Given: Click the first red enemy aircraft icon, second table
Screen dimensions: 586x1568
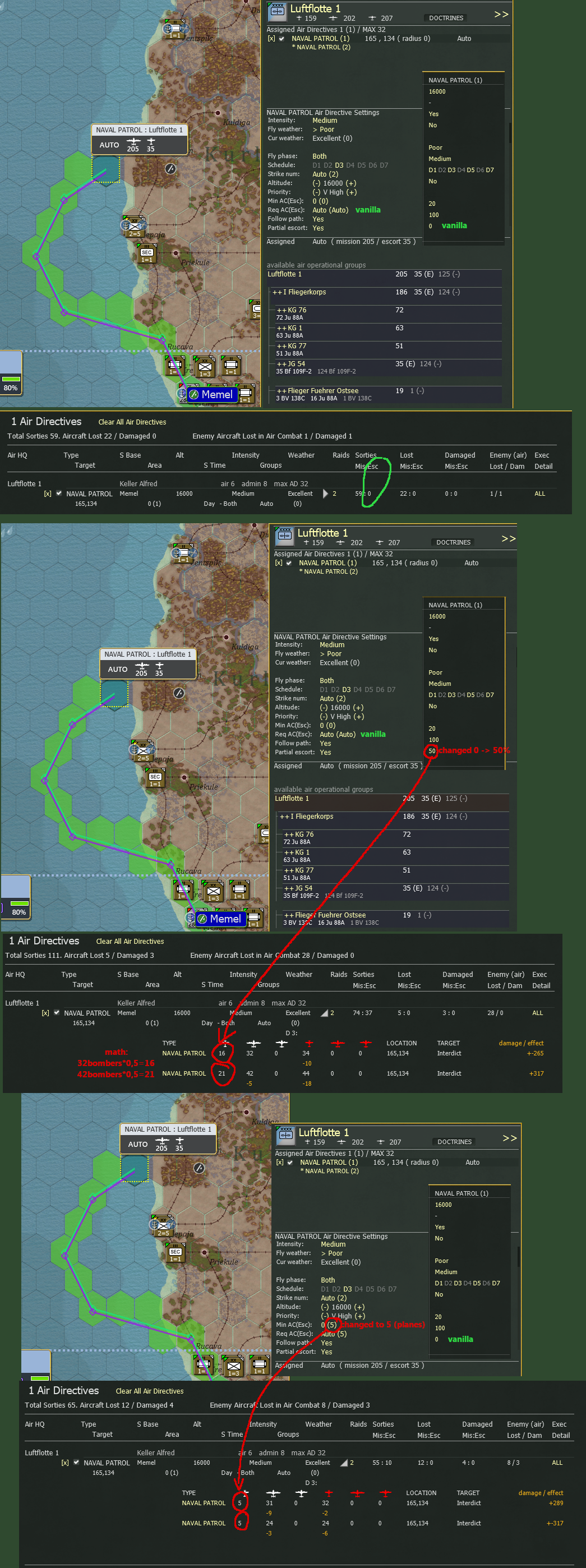Looking at the screenshot, I should [x=309, y=1043].
